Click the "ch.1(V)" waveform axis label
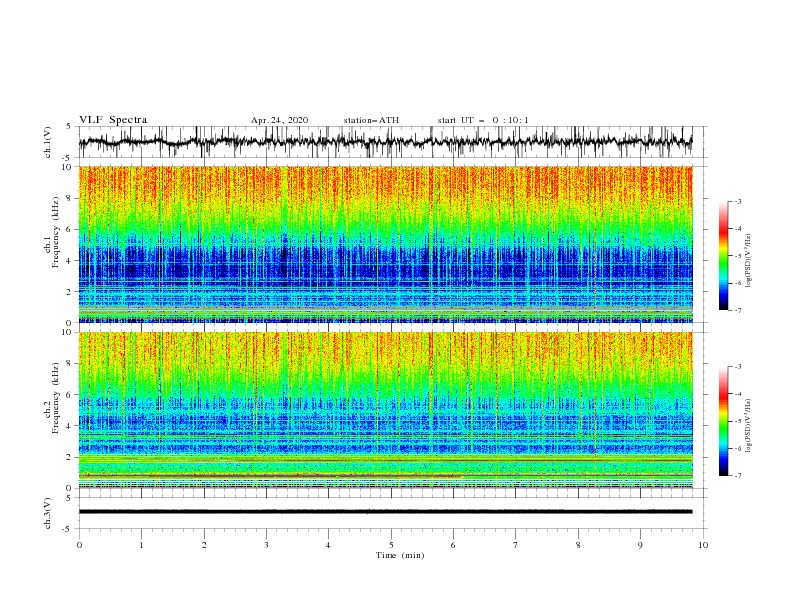Screen dimensions: 792x612 tap(48, 142)
